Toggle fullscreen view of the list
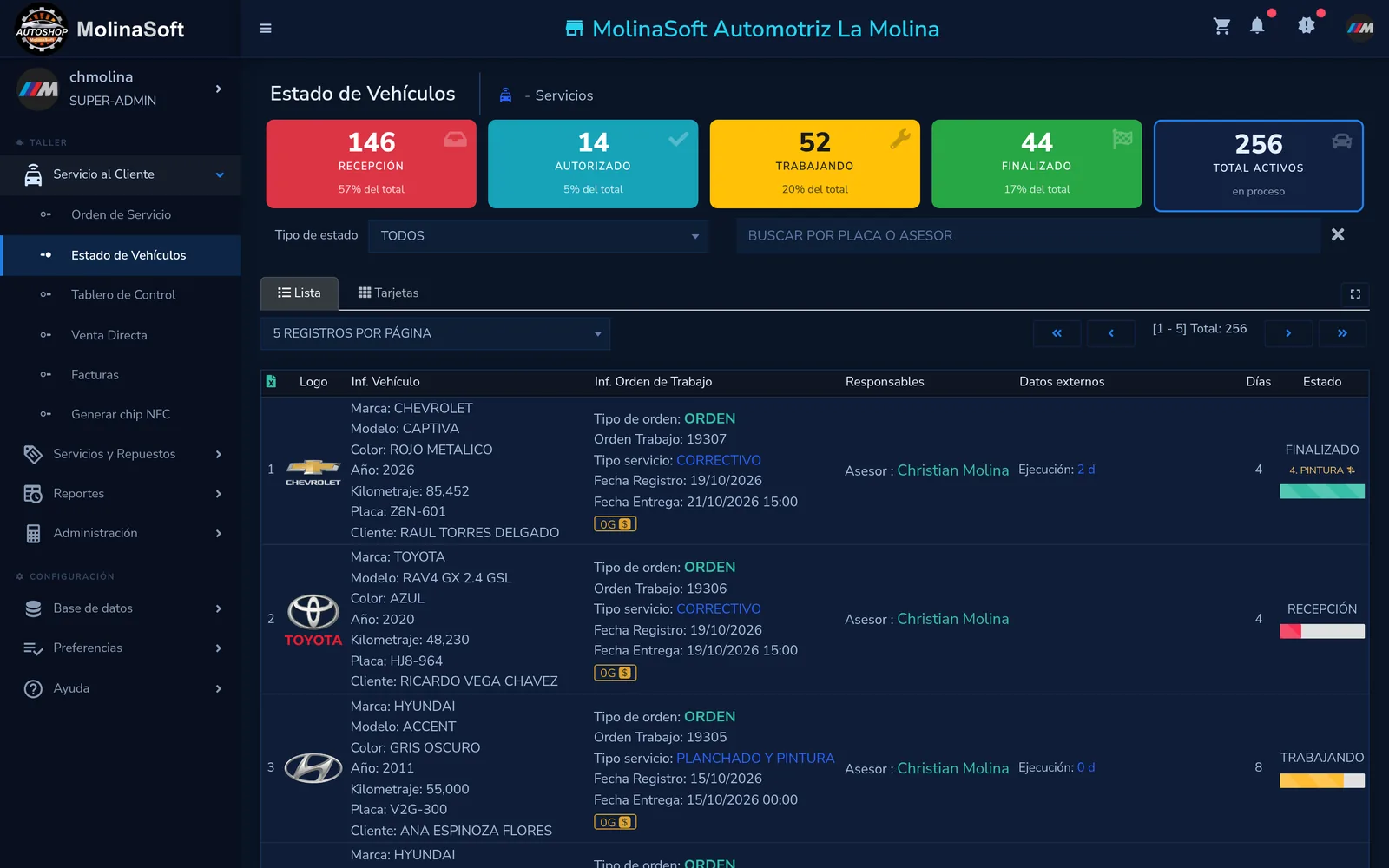 tap(1355, 294)
